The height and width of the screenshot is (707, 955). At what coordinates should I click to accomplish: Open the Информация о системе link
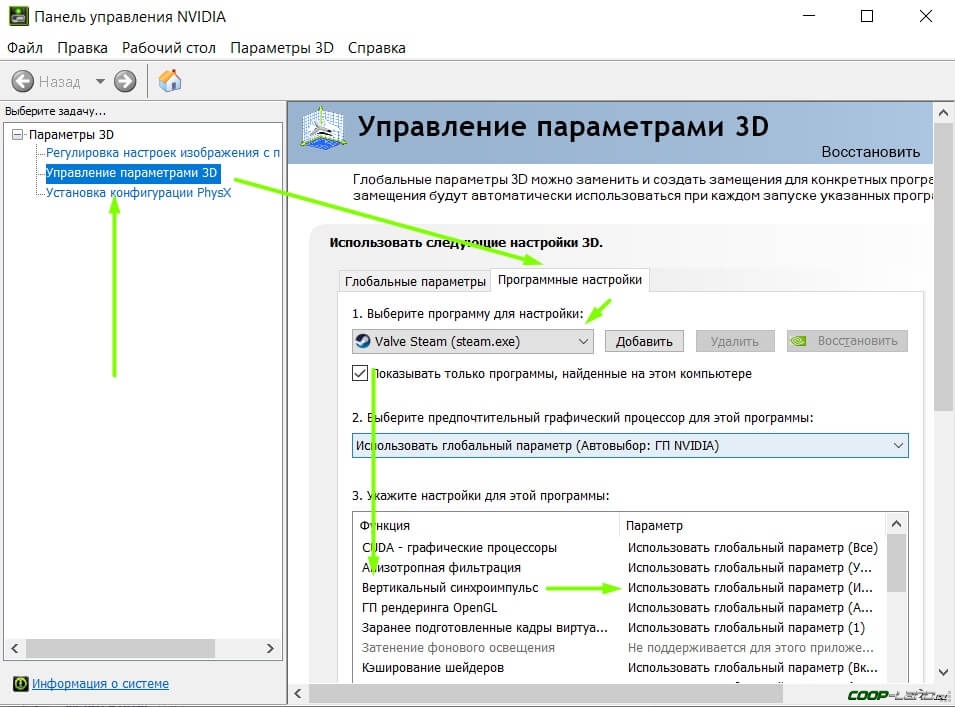point(100,684)
